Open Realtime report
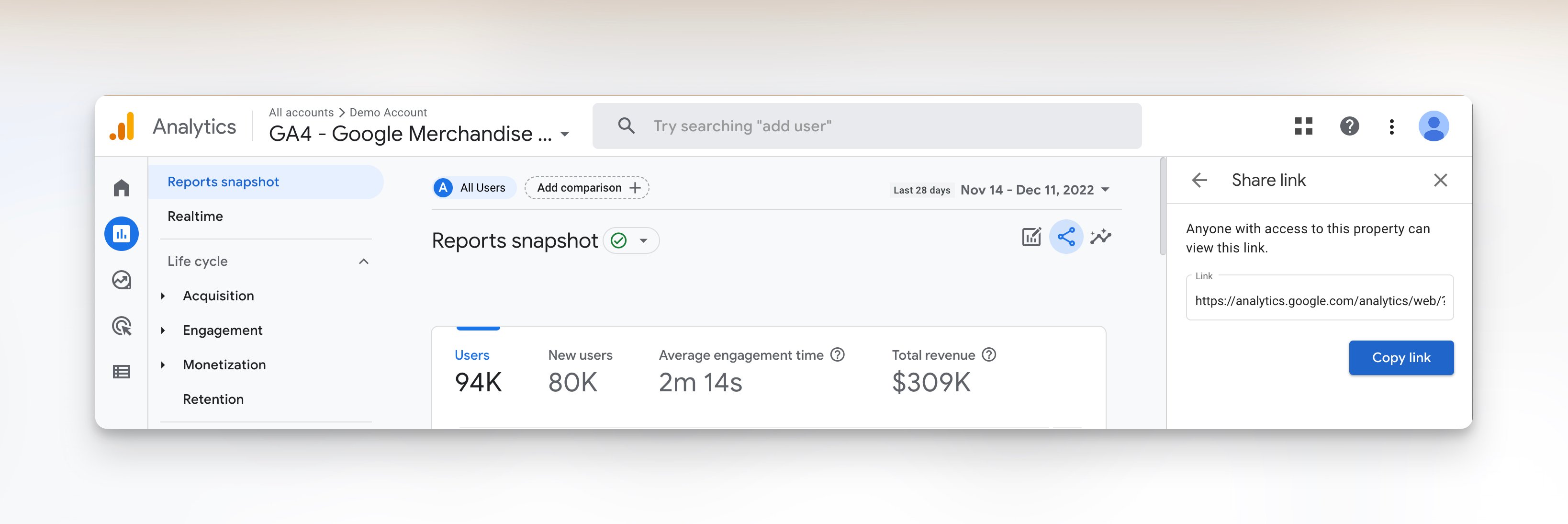The image size is (1568, 524). pos(195,216)
